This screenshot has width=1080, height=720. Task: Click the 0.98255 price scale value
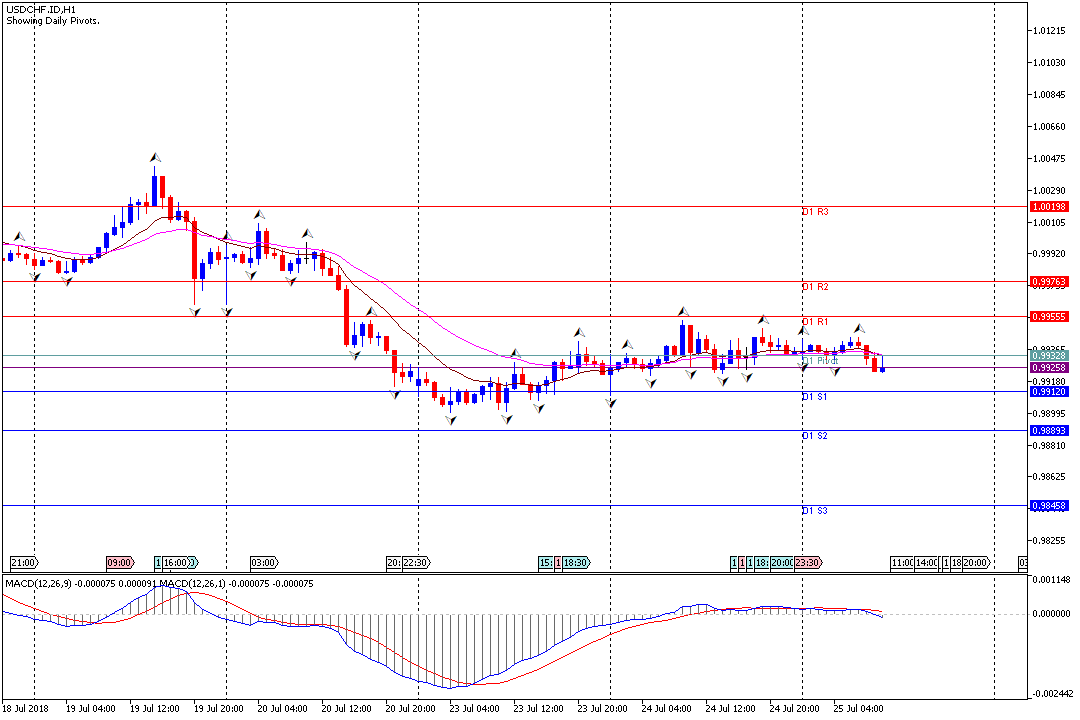coord(1050,541)
